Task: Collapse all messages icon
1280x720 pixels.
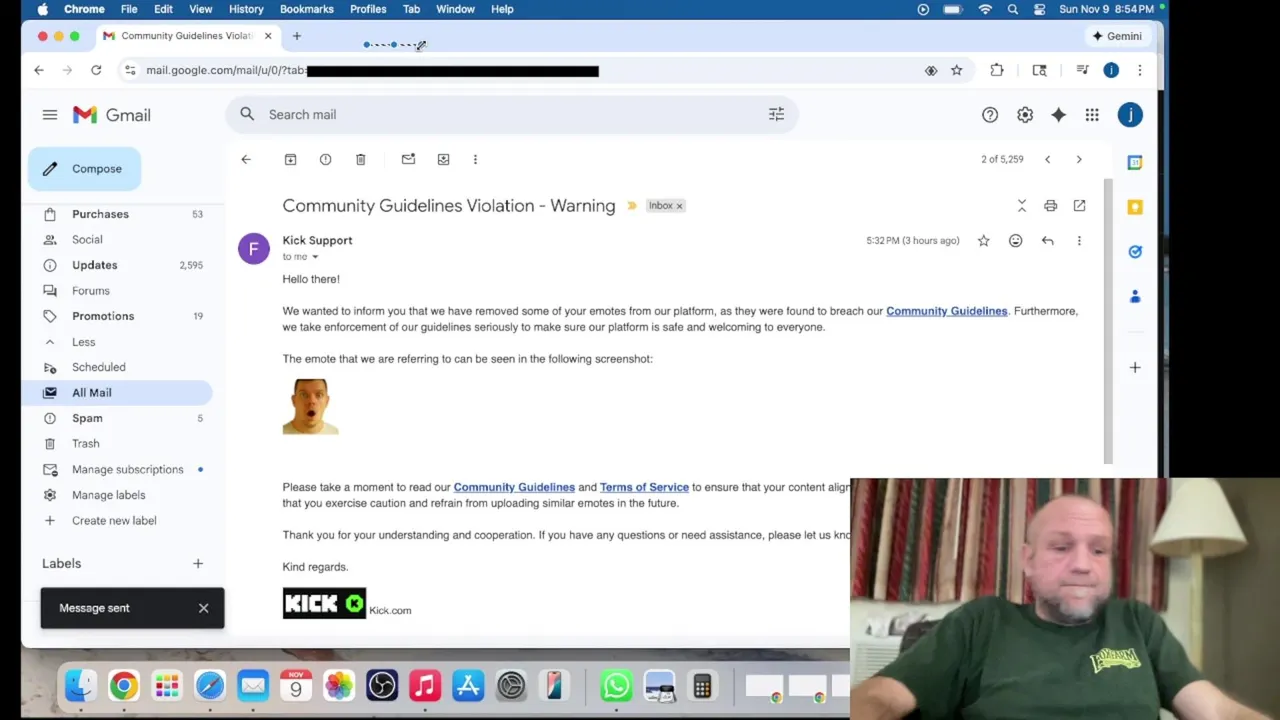Action: coord(1021,205)
